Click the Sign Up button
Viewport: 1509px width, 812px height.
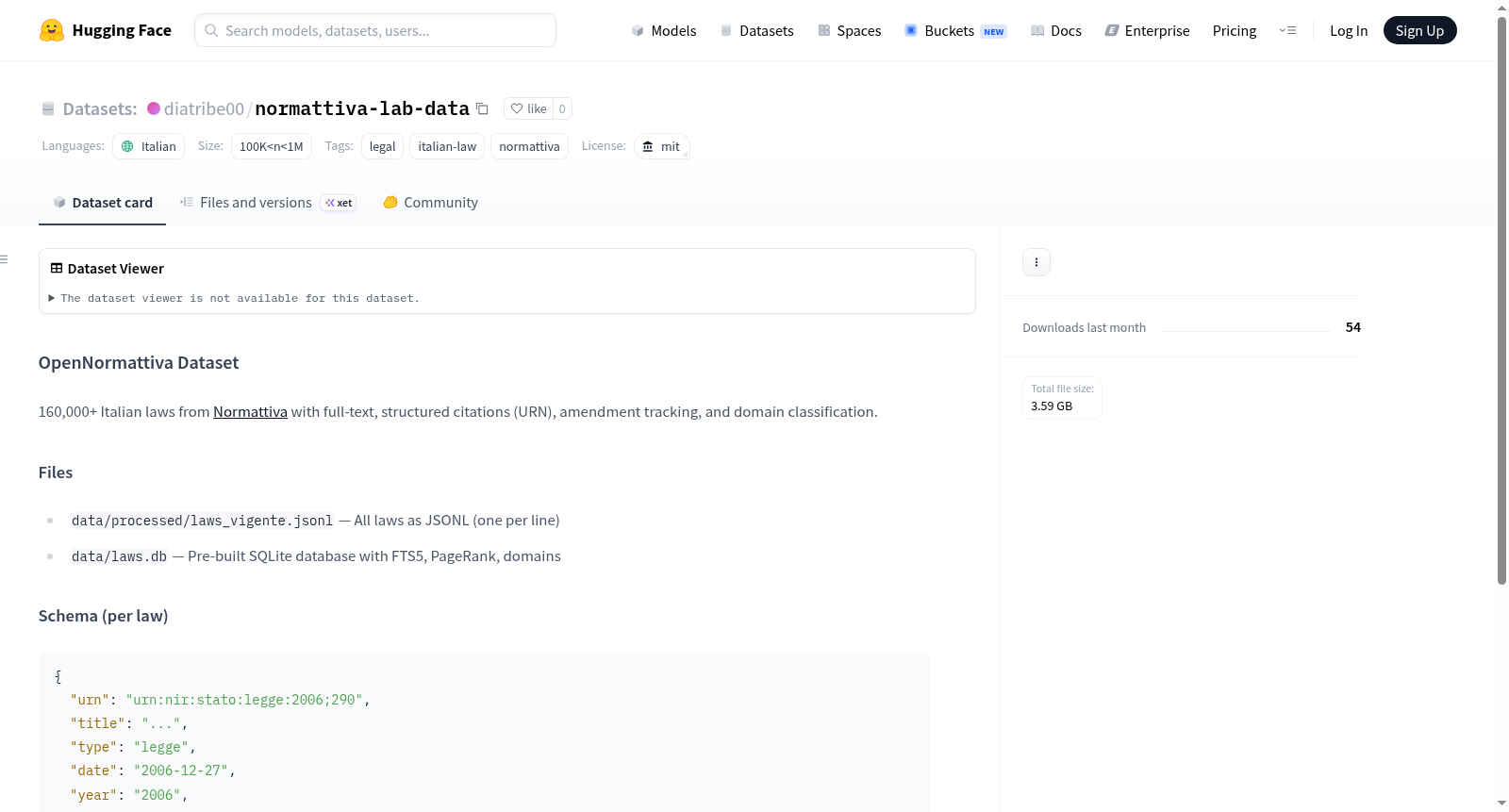pos(1419,30)
